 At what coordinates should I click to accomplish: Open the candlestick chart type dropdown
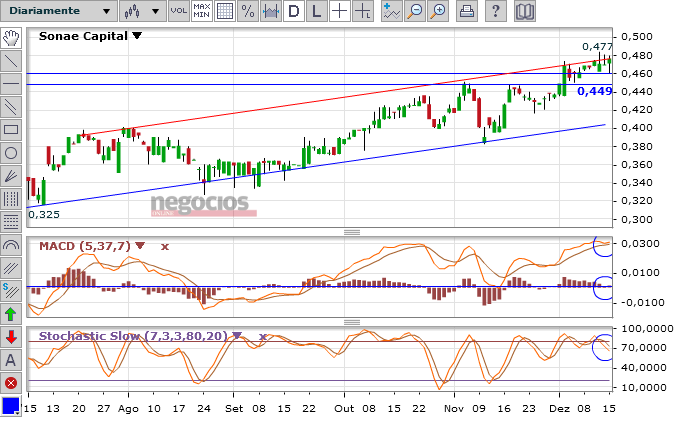[x=143, y=11]
